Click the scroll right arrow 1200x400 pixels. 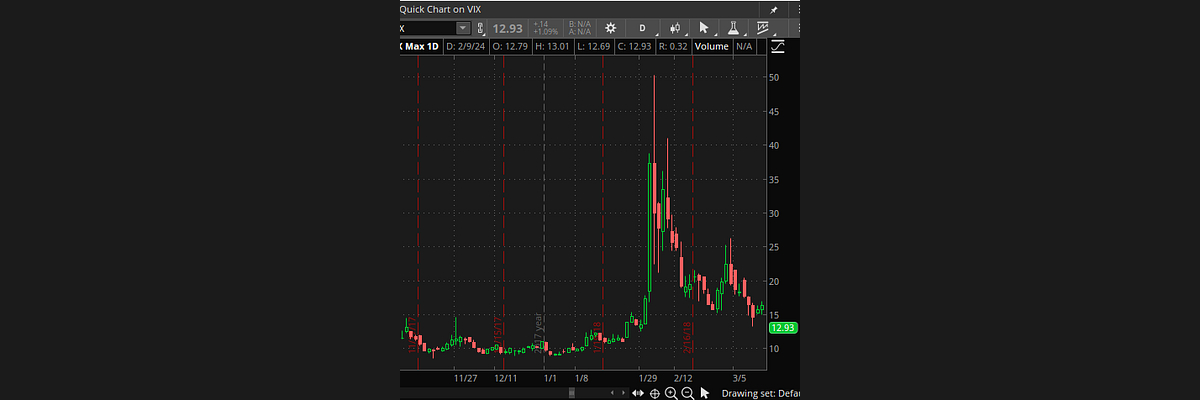623,393
